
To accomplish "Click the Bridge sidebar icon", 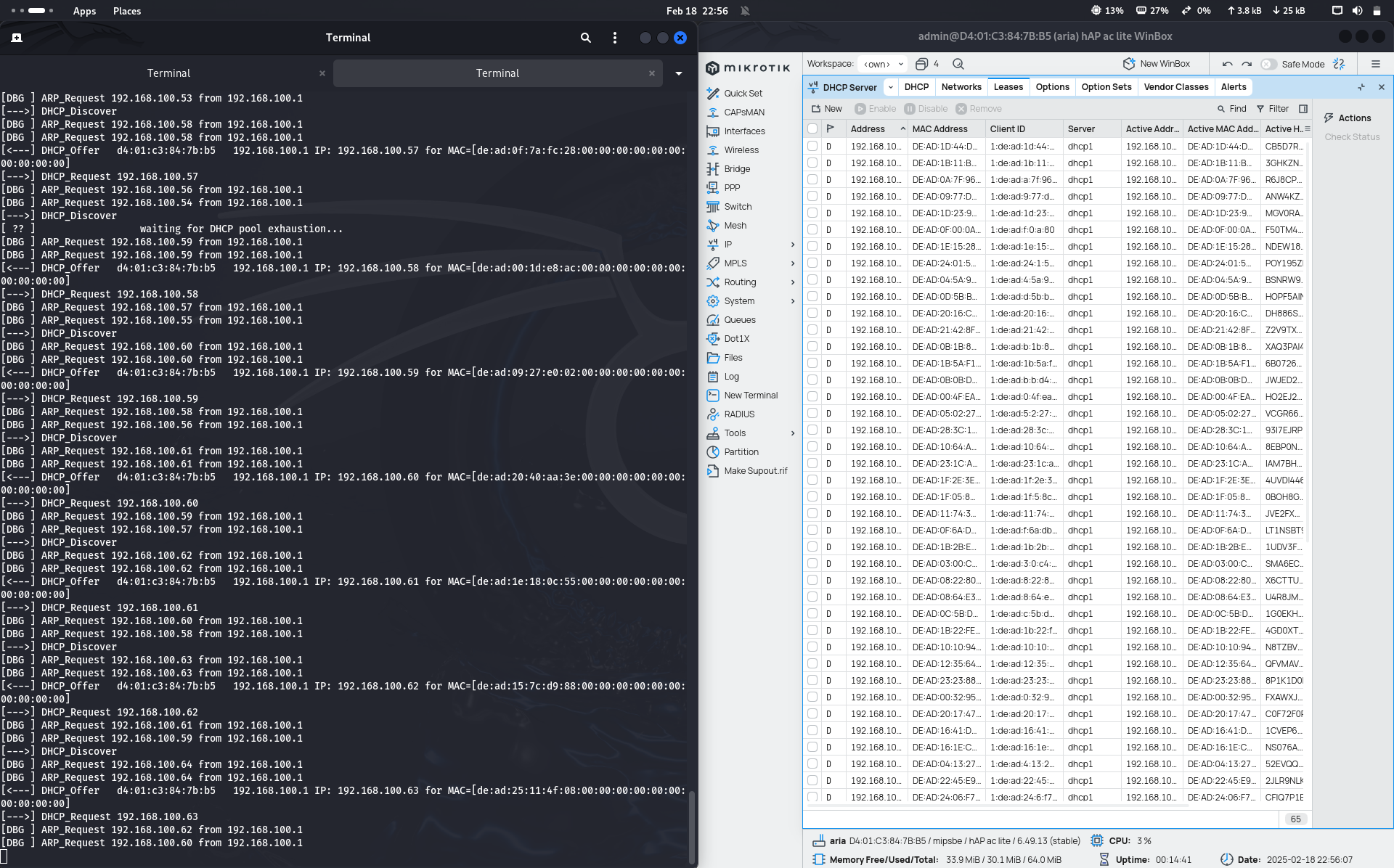I will point(713,168).
